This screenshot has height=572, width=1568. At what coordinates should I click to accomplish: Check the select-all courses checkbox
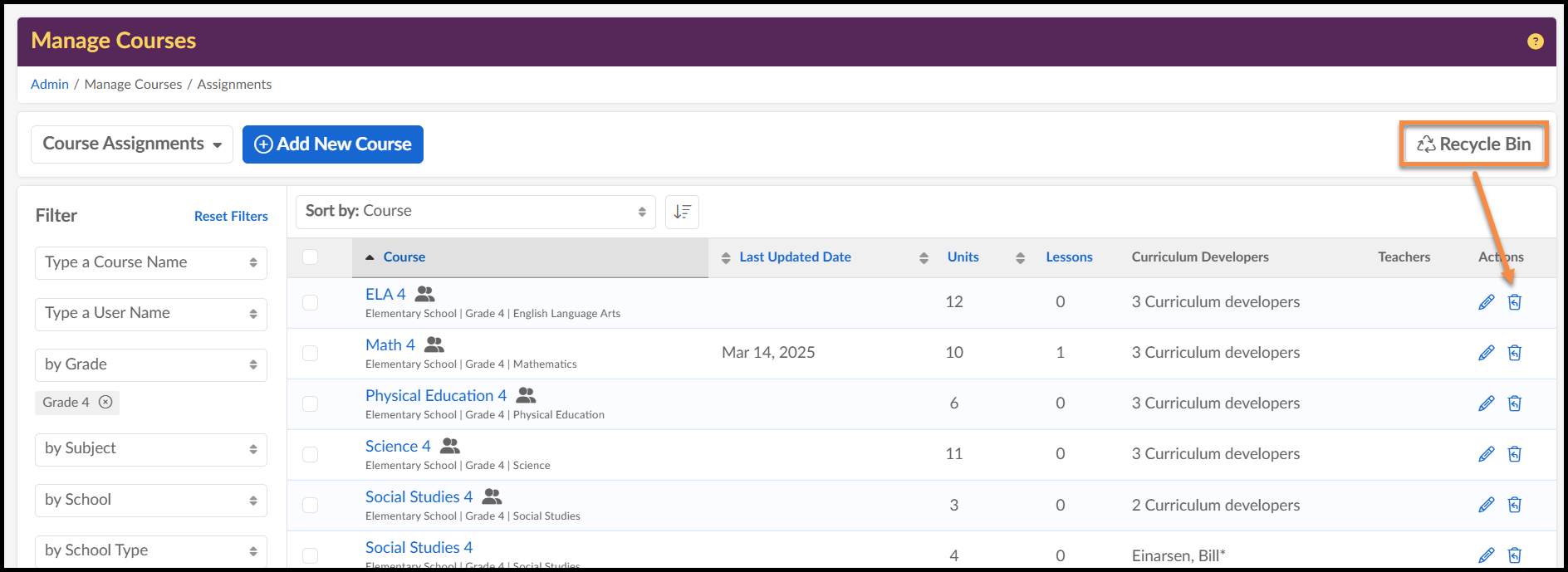311,257
